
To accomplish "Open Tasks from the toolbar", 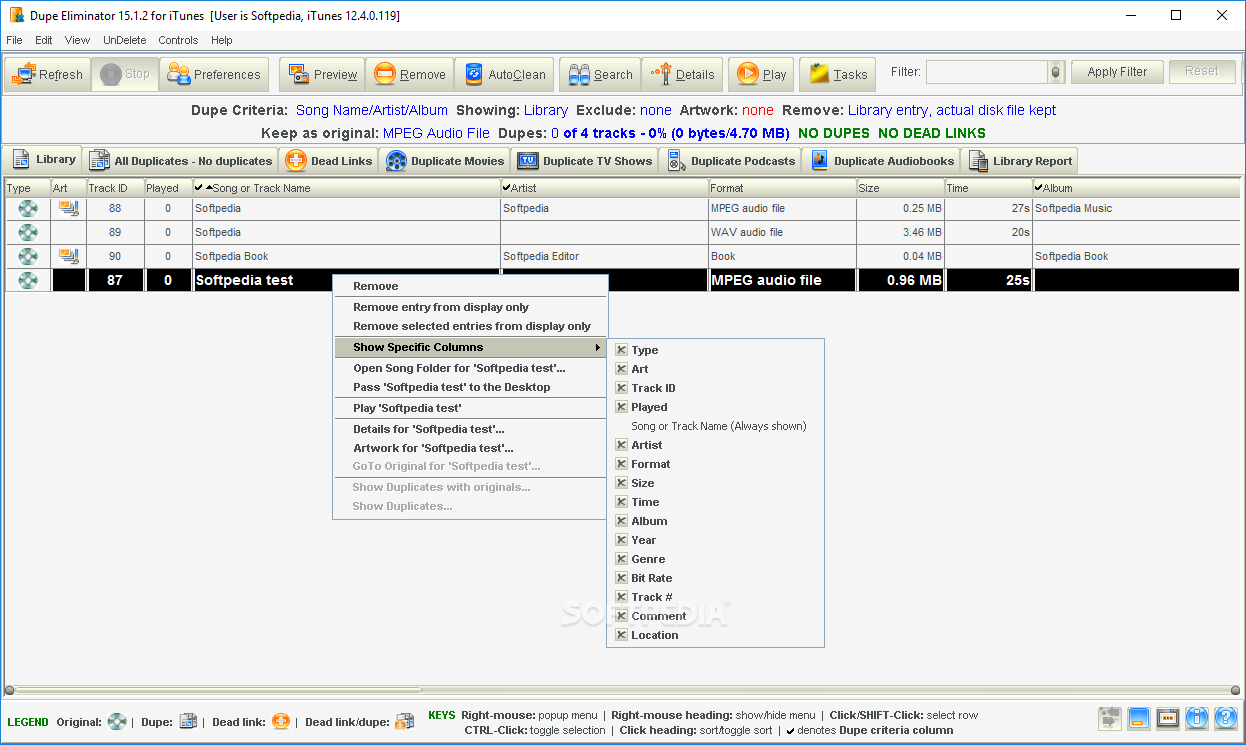I will tap(838, 74).
